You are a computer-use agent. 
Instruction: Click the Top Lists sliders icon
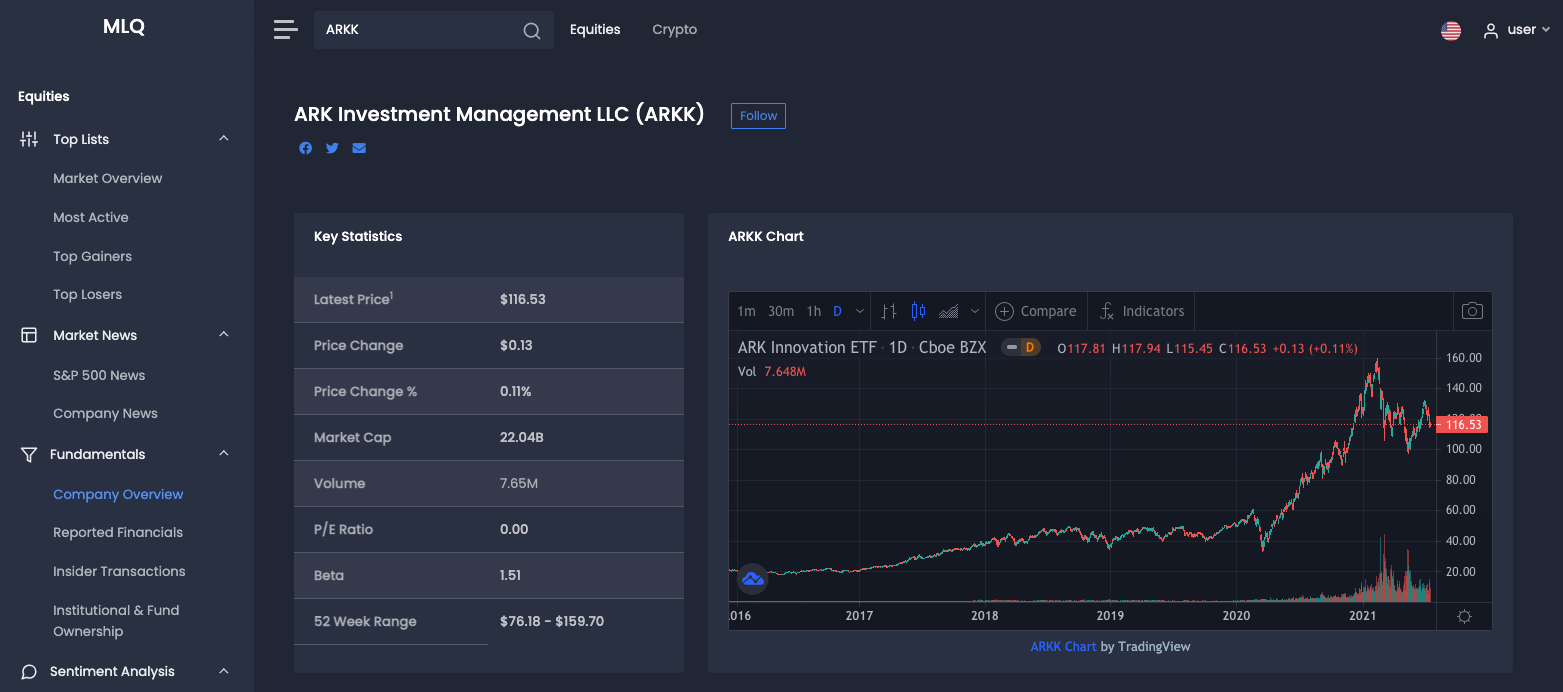click(x=29, y=139)
